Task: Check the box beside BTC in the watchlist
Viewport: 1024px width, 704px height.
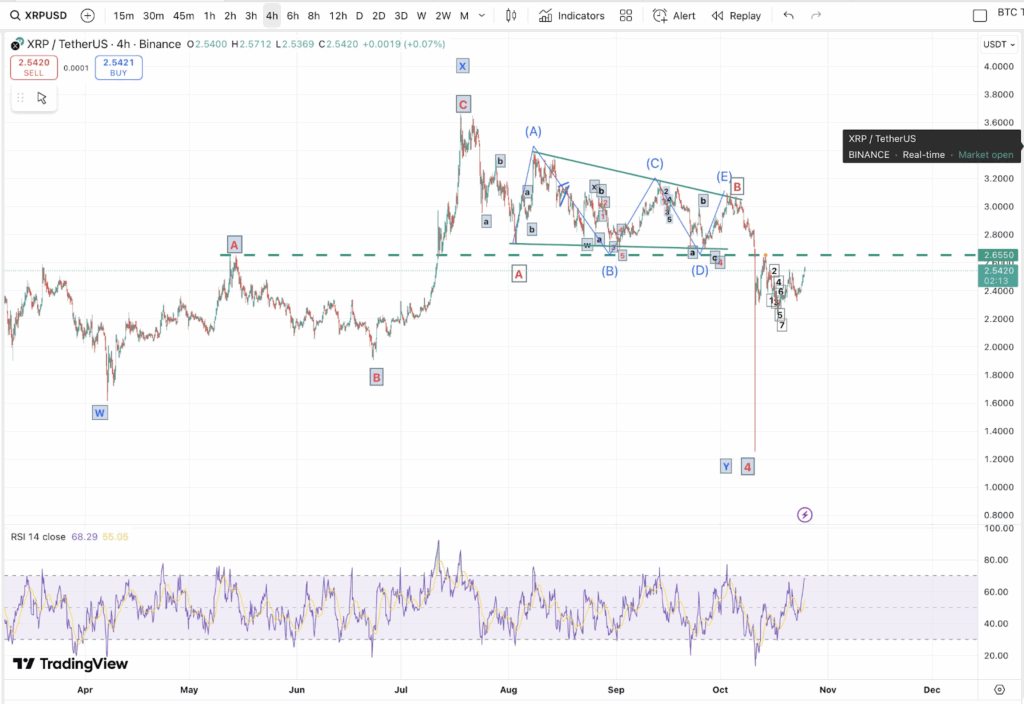Action: (x=981, y=15)
